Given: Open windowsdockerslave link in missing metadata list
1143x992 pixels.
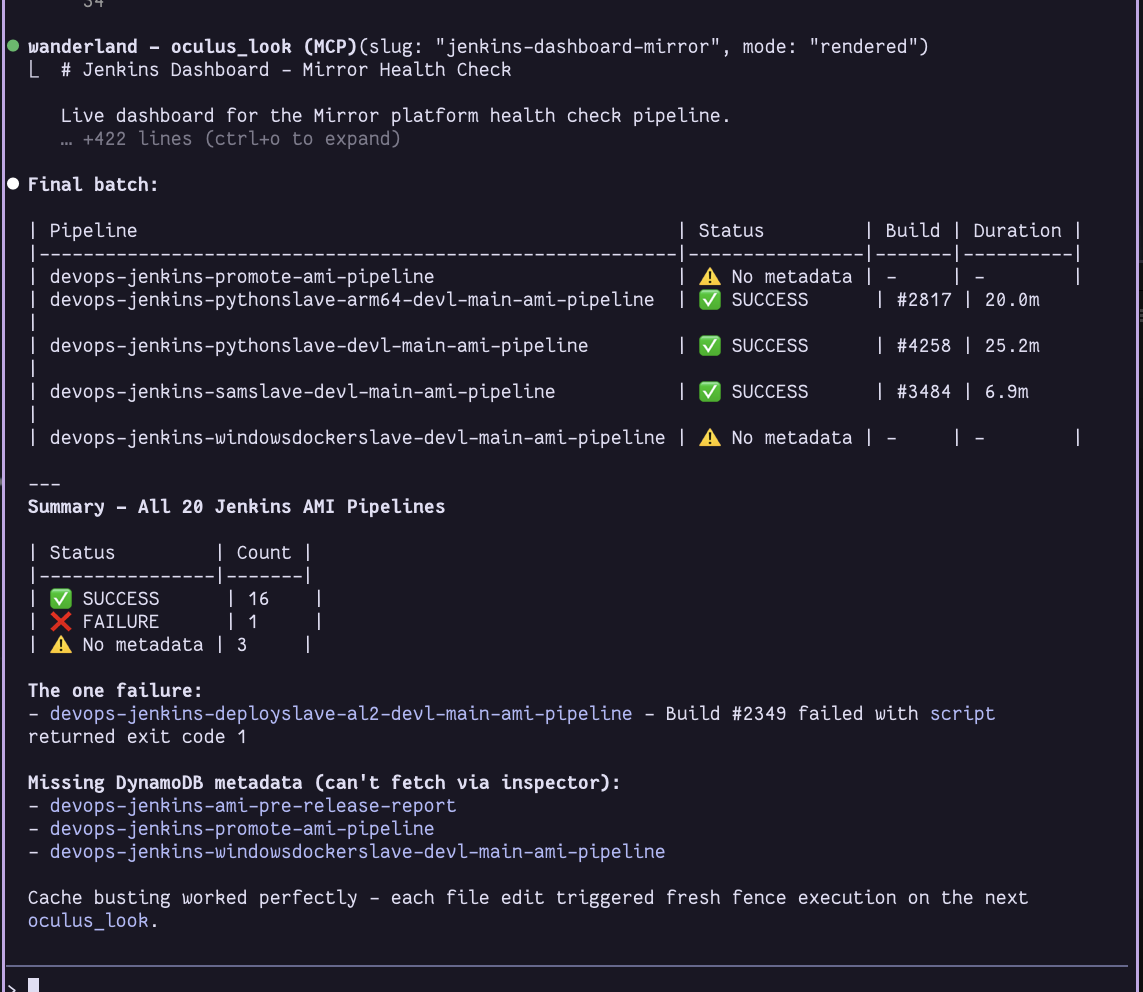Looking at the screenshot, I should point(357,852).
